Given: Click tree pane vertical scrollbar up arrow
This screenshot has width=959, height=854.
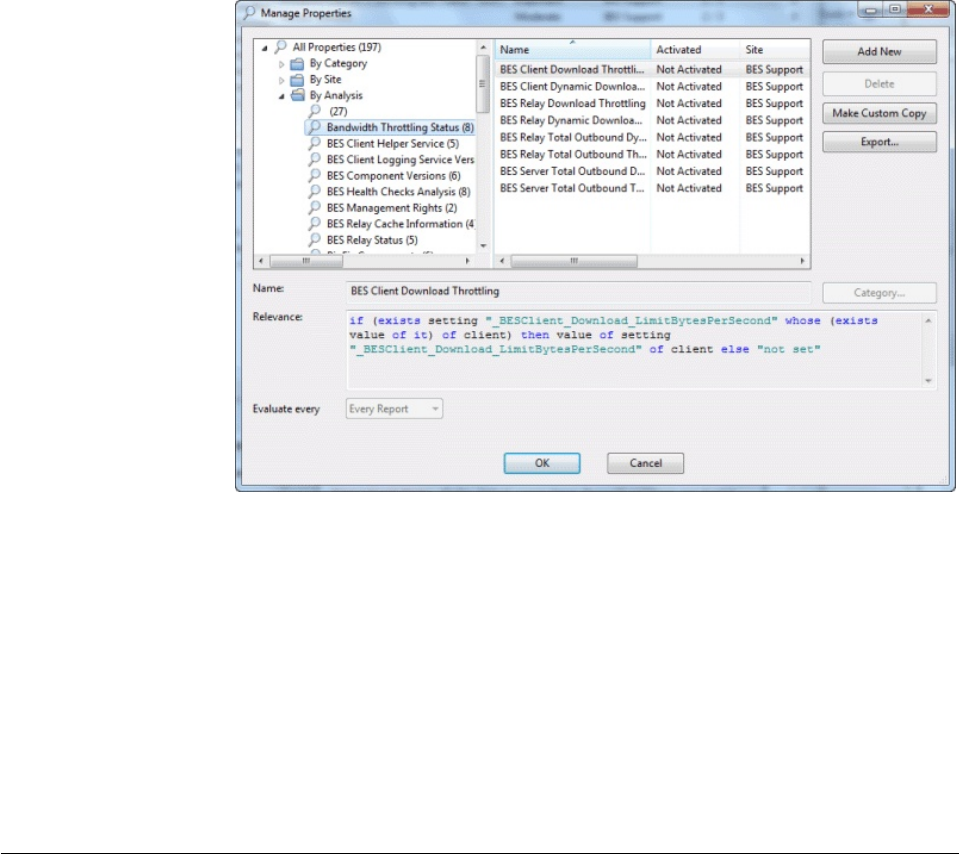Looking at the screenshot, I should point(483,47).
